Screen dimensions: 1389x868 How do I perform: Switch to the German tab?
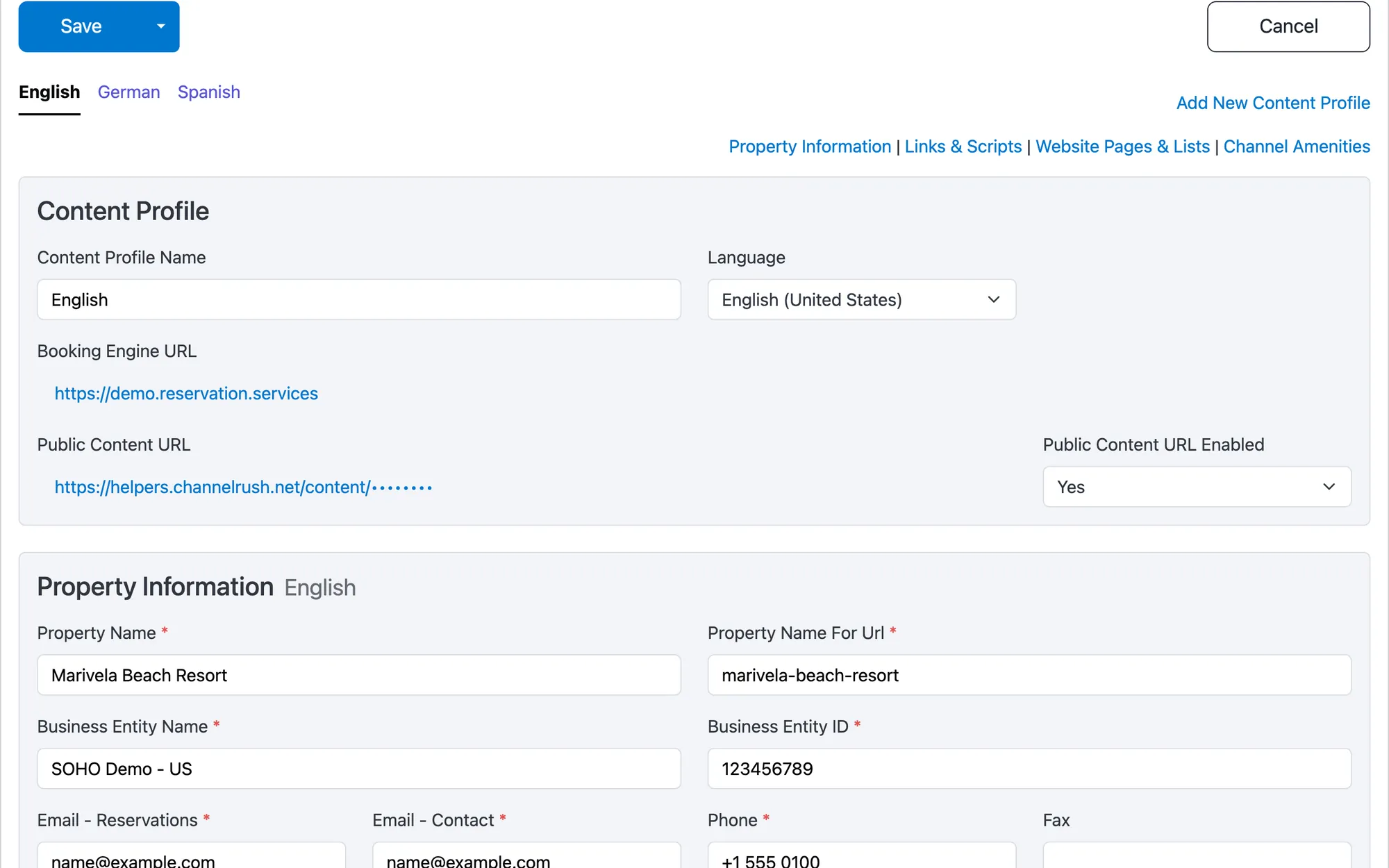pyautogui.click(x=128, y=92)
